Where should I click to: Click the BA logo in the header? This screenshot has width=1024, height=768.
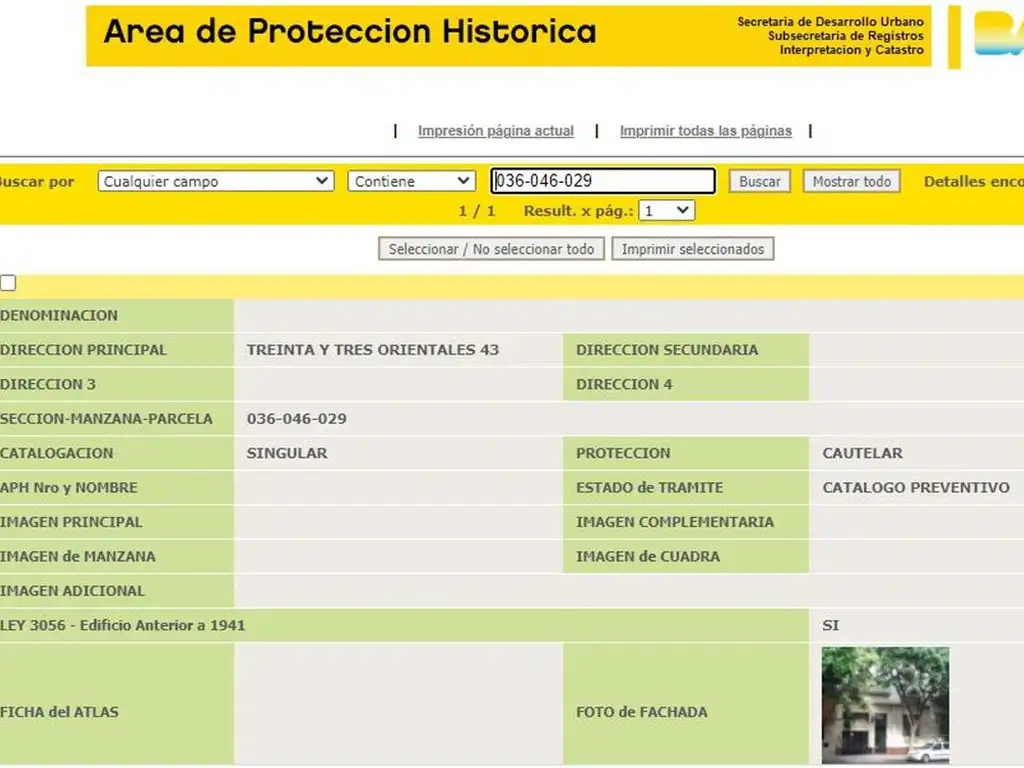tap(998, 35)
